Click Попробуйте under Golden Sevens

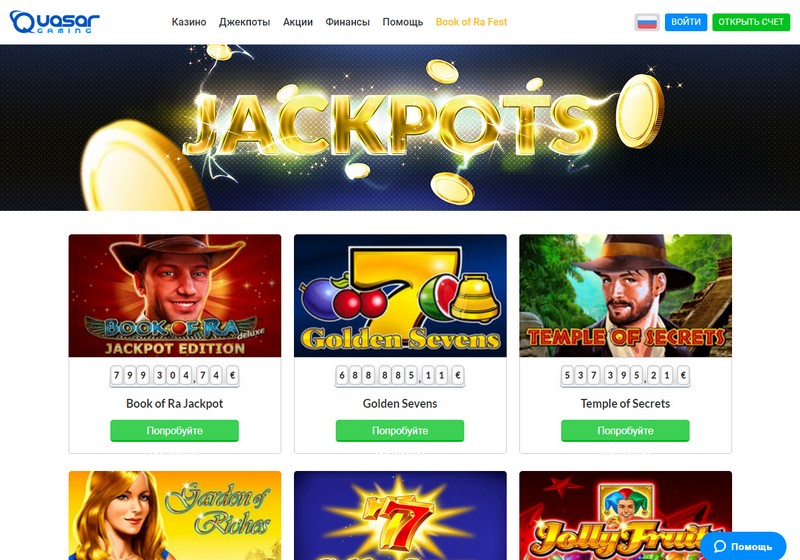coord(400,430)
